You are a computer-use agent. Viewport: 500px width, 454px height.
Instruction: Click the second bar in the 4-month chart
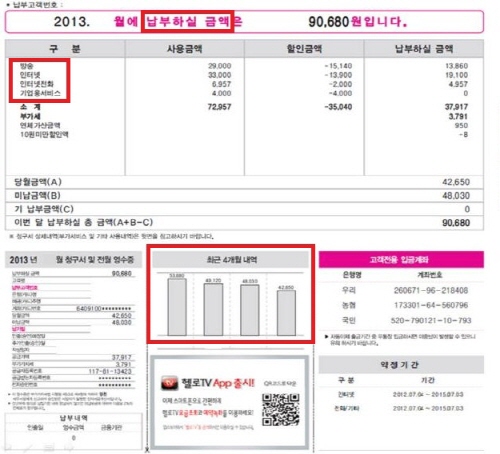click(x=213, y=309)
